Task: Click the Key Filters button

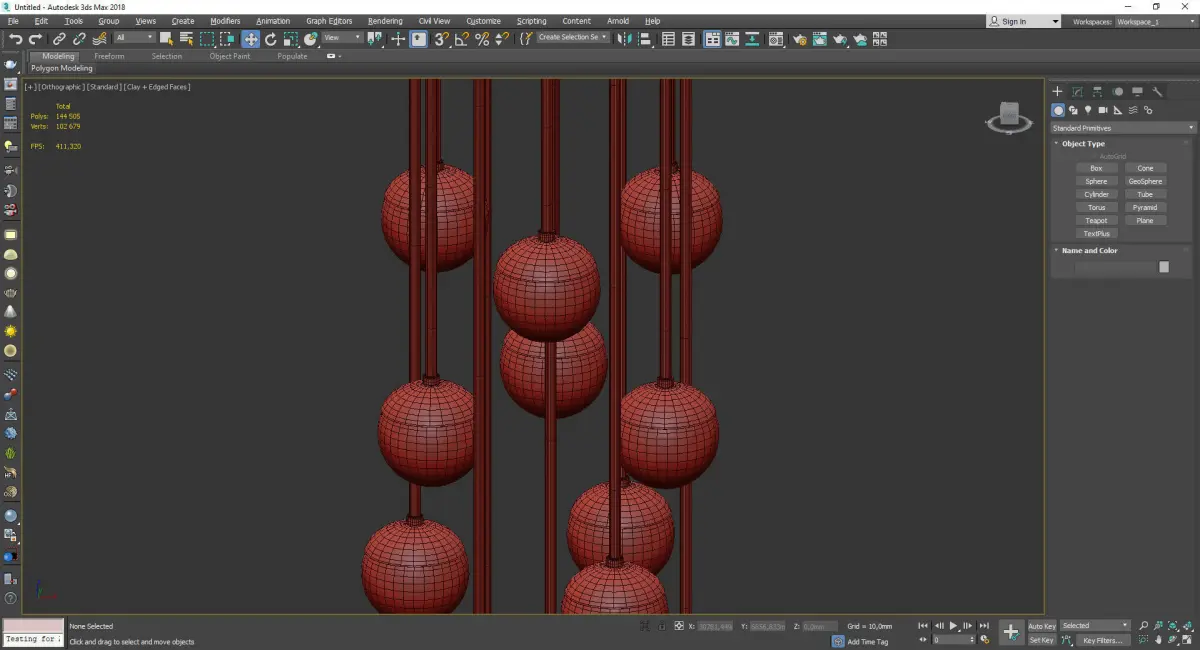Action: point(1103,640)
